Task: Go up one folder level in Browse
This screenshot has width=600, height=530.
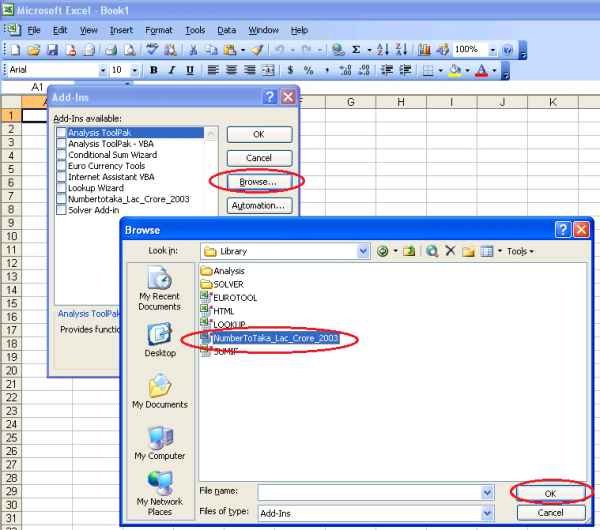Action: coord(409,251)
